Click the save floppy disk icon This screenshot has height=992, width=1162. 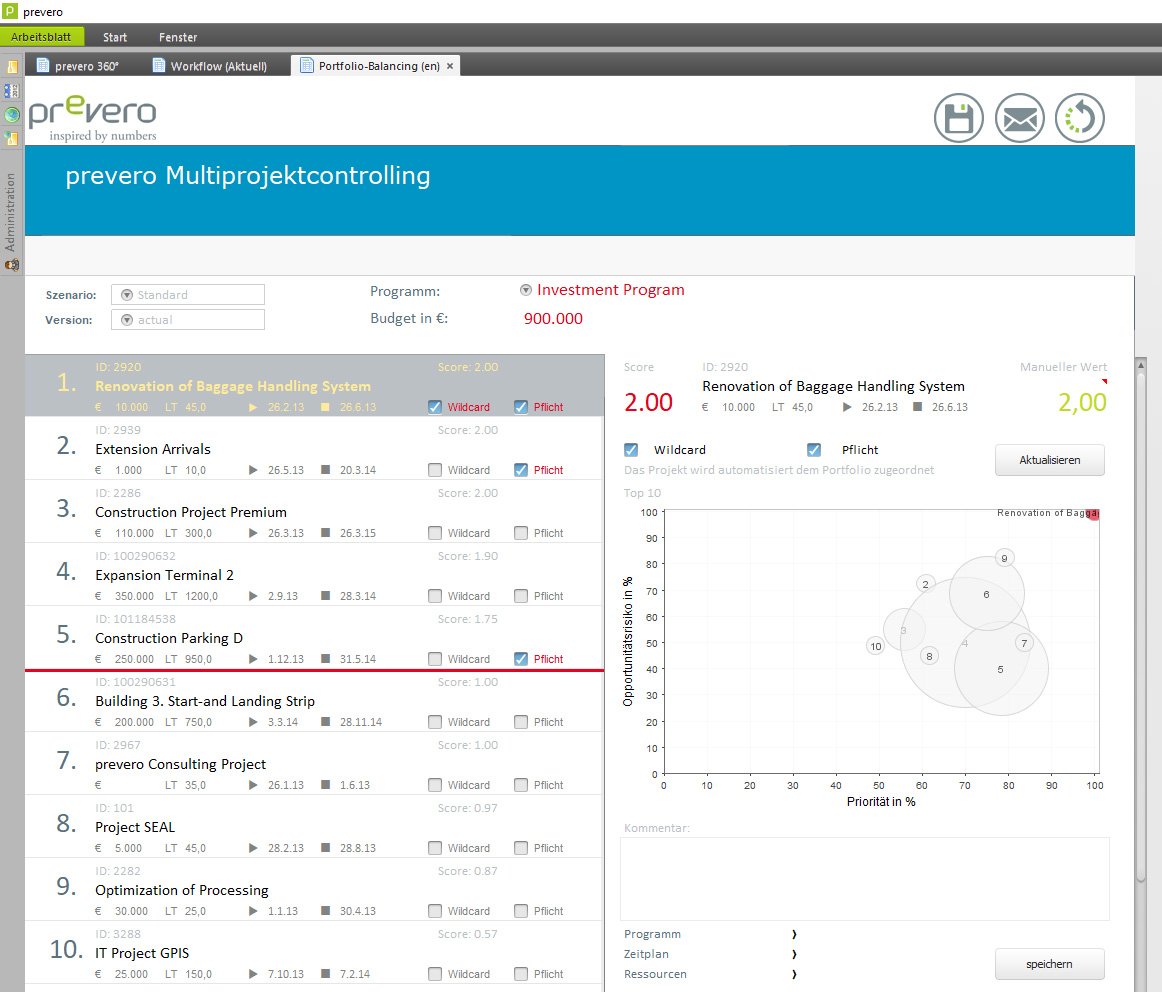click(958, 118)
